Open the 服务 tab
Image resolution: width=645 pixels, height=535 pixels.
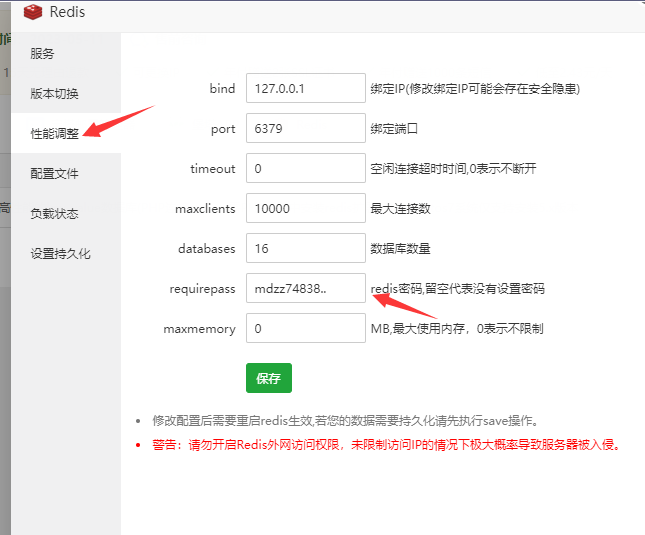(x=66, y=53)
